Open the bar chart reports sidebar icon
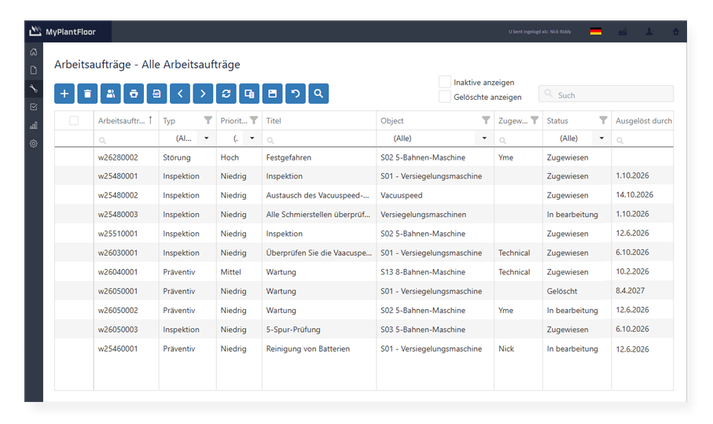The width and height of the screenshot is (713, 424). click(x=34, y=125)
